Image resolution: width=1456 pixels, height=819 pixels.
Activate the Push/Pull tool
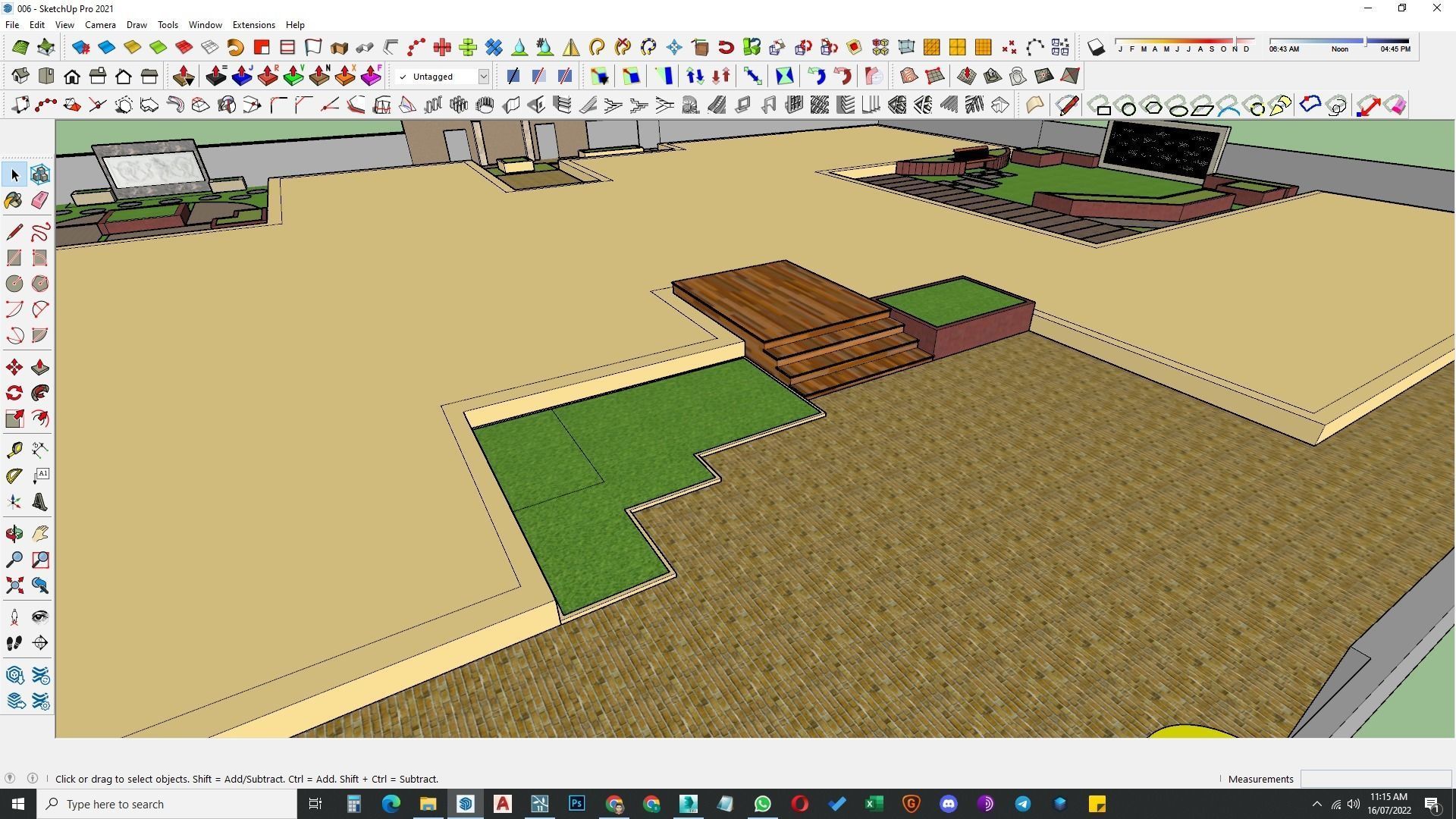tap(40, 368)
